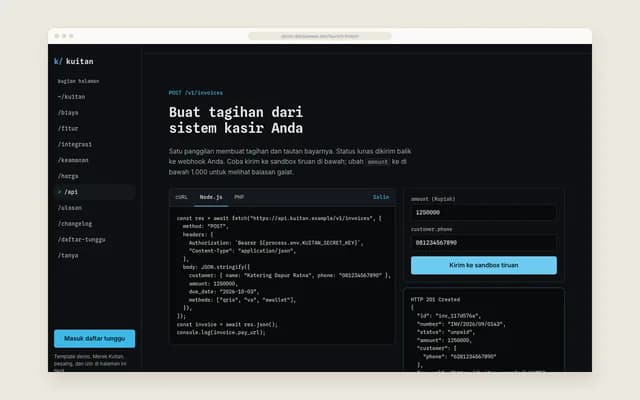Open the /fitur sidebar link

click(x=68, y=129)
